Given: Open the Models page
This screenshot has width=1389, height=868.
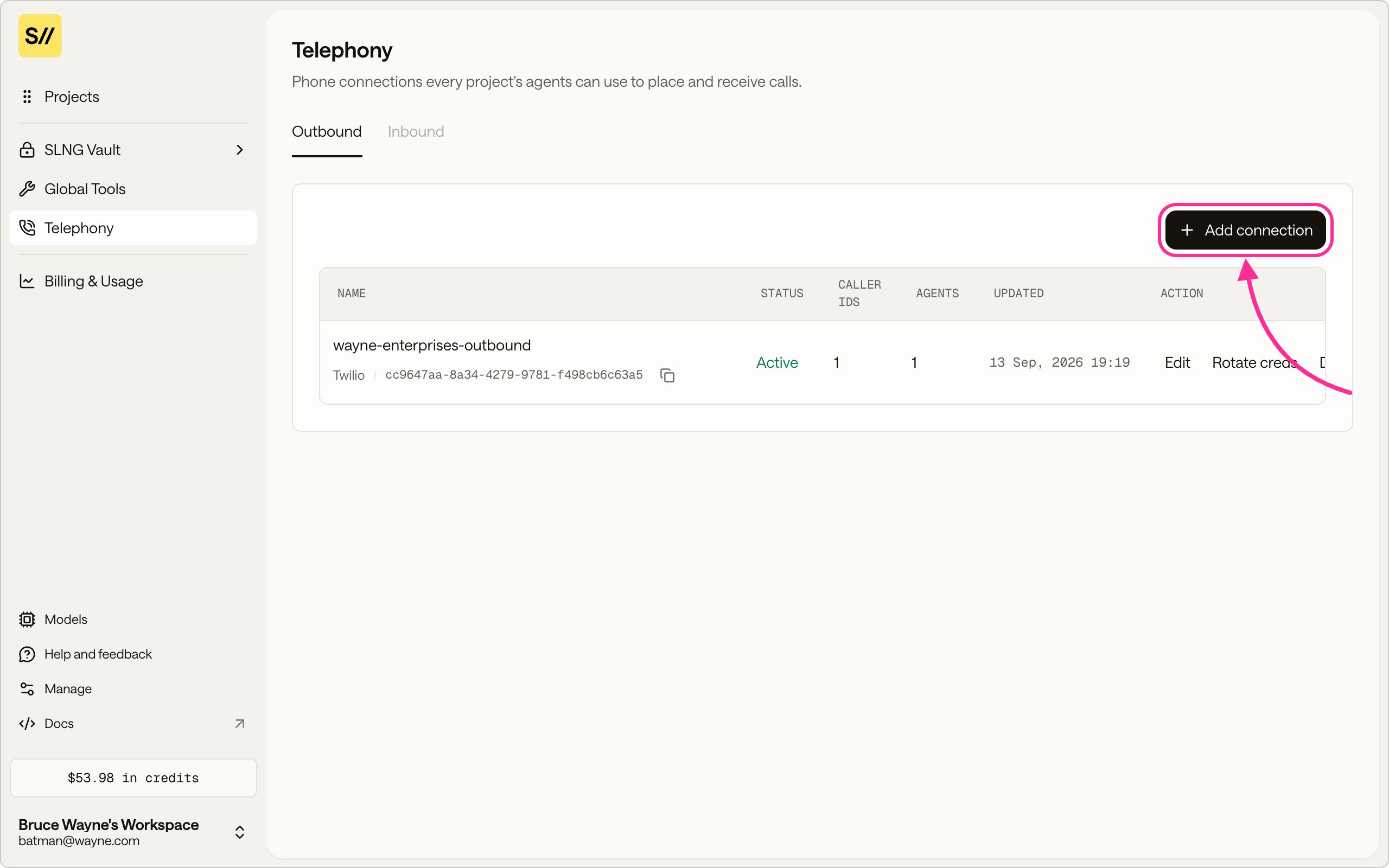Looking at the screenshot, I should [133, 620].
